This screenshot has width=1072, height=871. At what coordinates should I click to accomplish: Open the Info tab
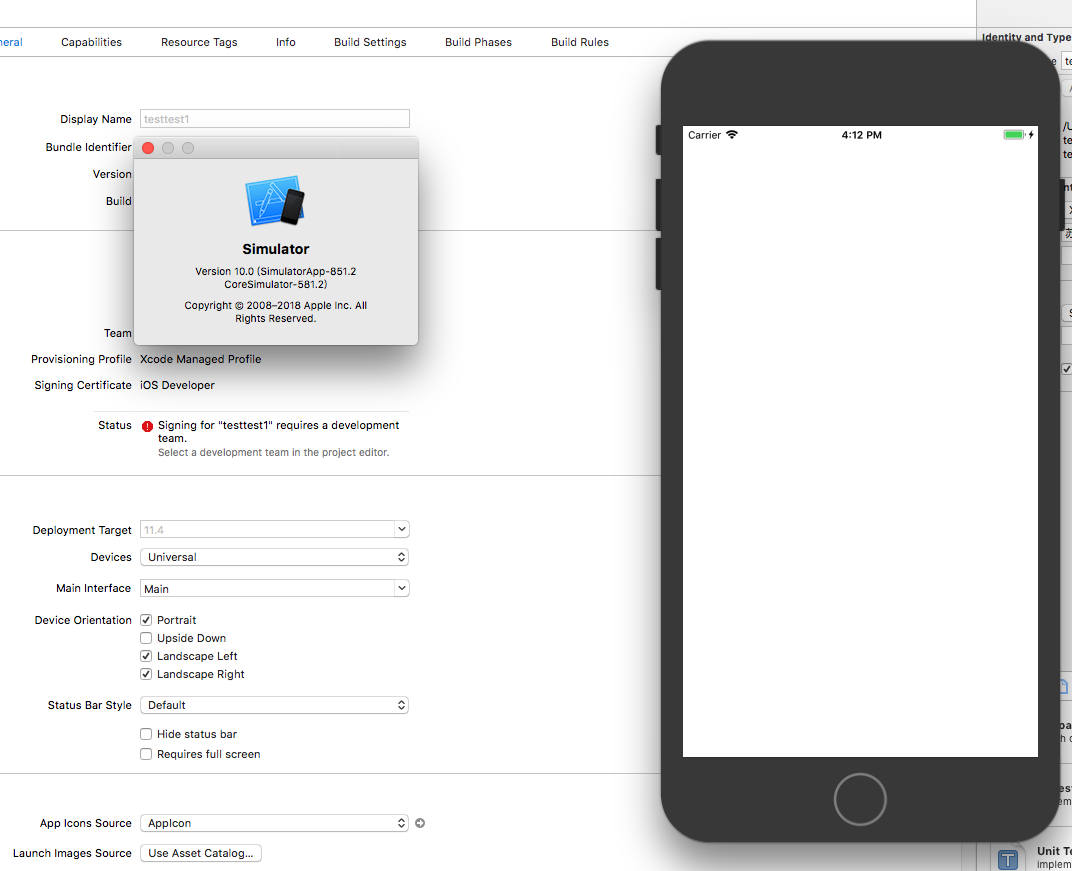pyautogui.click(x=286, y=42)
